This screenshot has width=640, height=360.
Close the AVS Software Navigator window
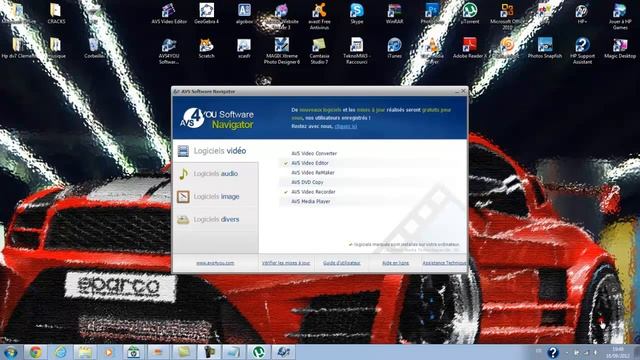click(x=463, y=91)
